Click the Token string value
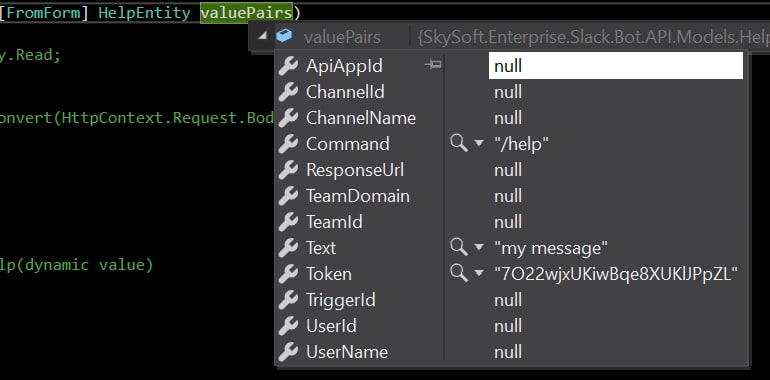Viewport: 770px width, 380px height. [x=616, y=274]
